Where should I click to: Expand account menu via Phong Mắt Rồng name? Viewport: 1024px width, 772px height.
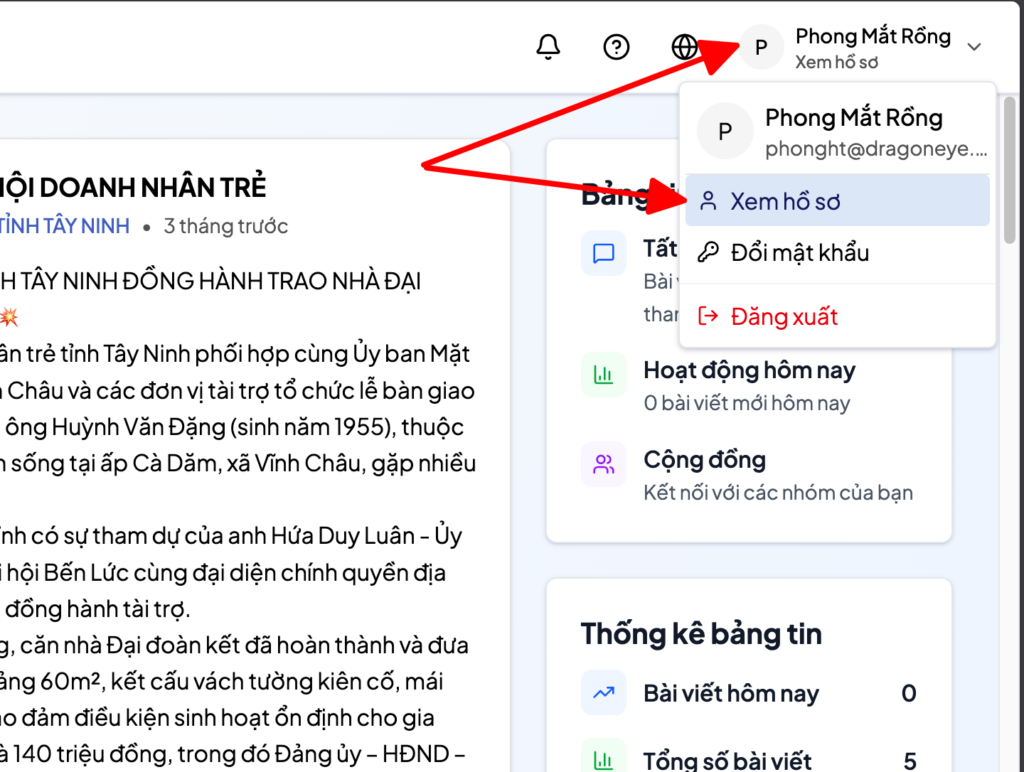click(x=872, y=37)
